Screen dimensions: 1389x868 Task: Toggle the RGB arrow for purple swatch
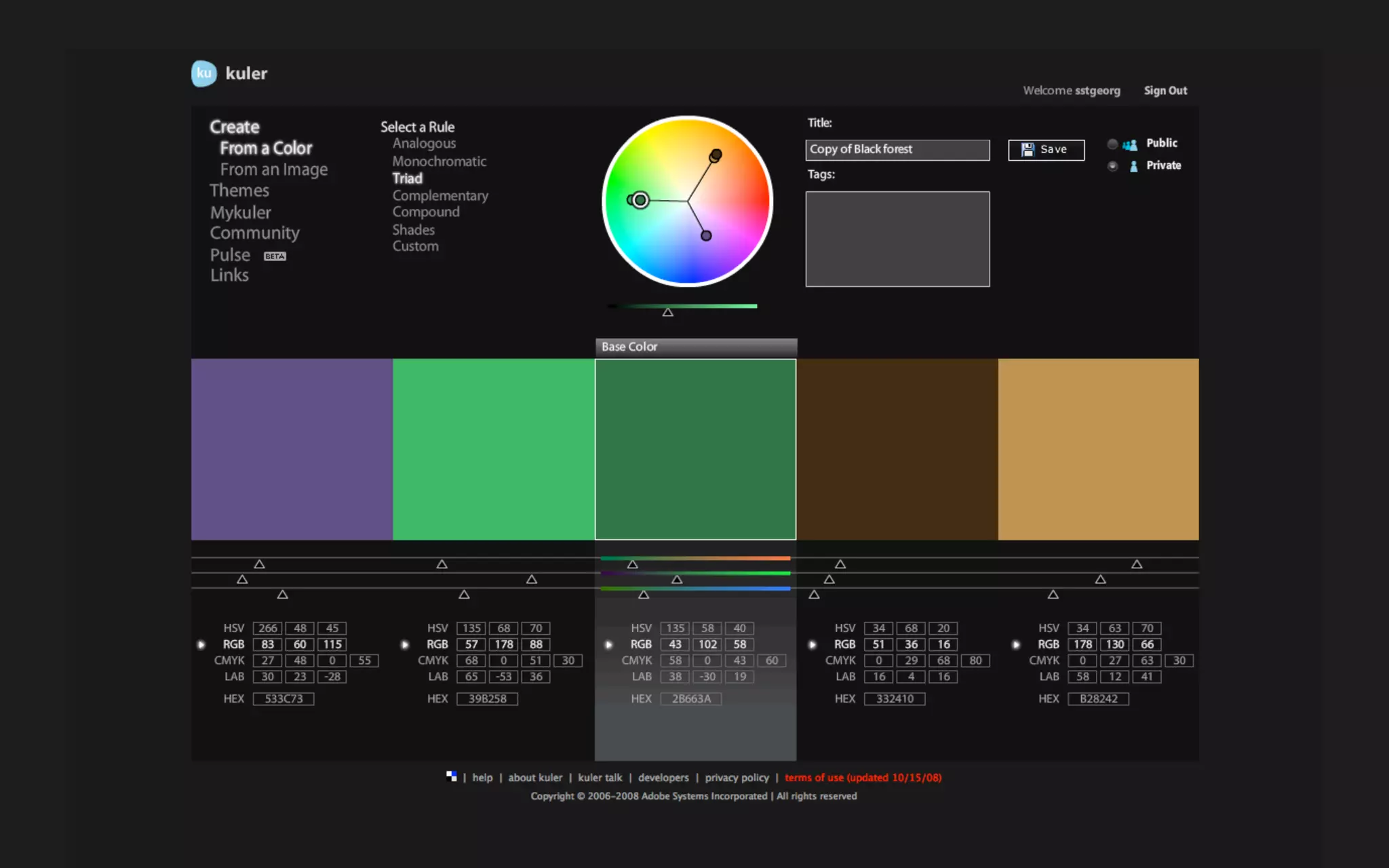click(201, 645)
